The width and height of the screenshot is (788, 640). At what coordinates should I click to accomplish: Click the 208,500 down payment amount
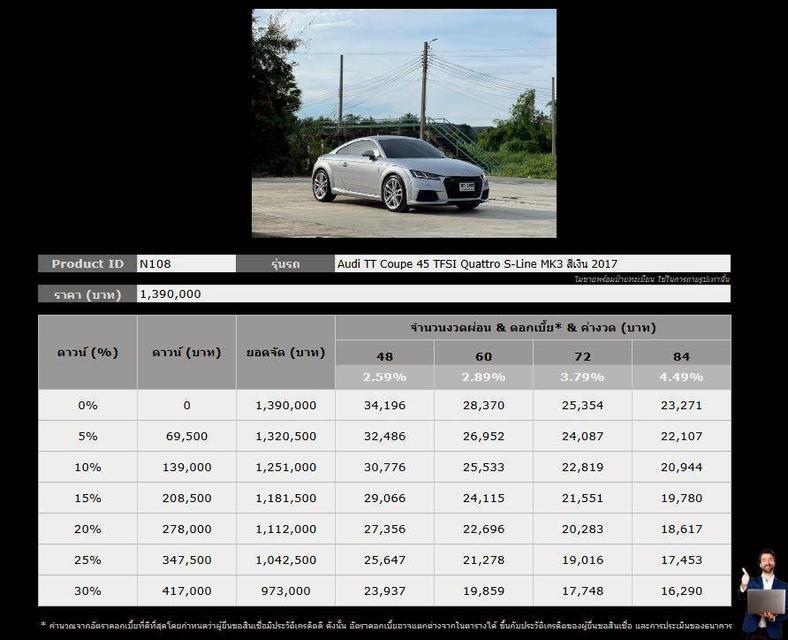(186, 498)
